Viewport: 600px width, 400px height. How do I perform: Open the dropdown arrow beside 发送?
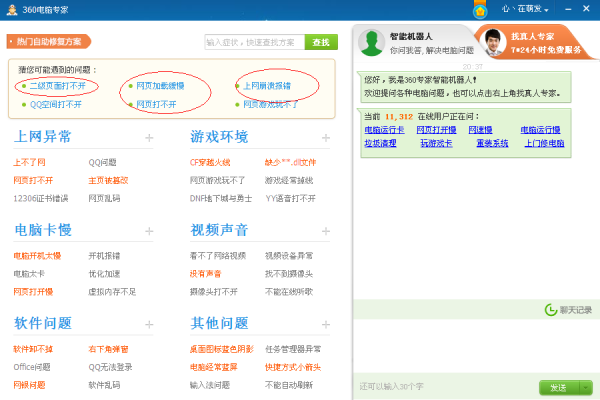tap(586, 388)
